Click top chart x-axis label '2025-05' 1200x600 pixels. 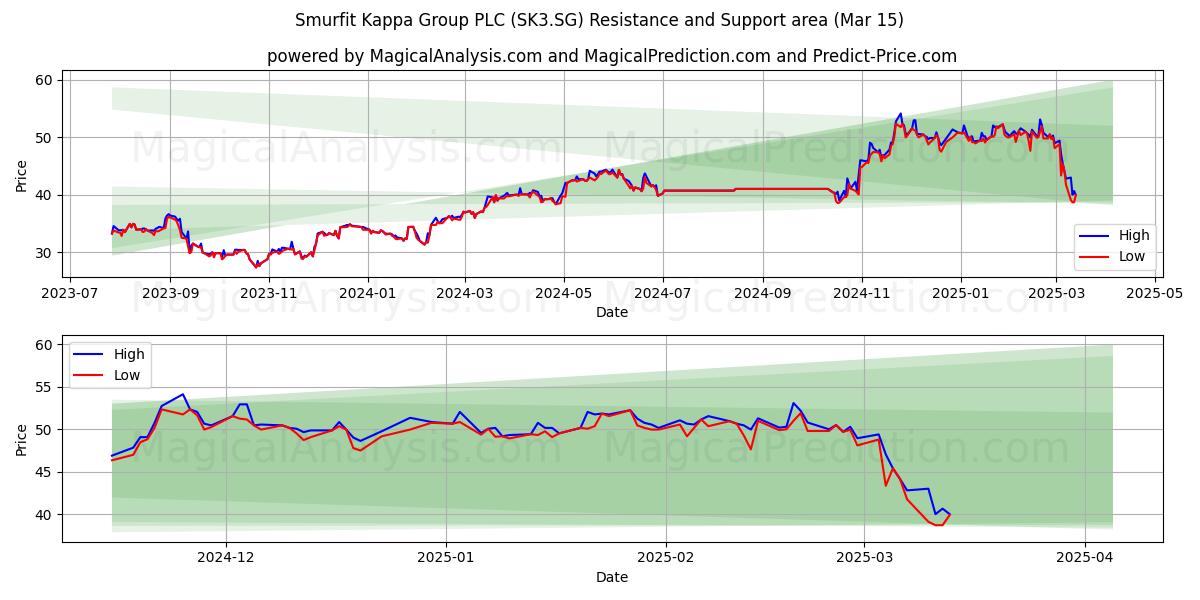coord(1154,293)
